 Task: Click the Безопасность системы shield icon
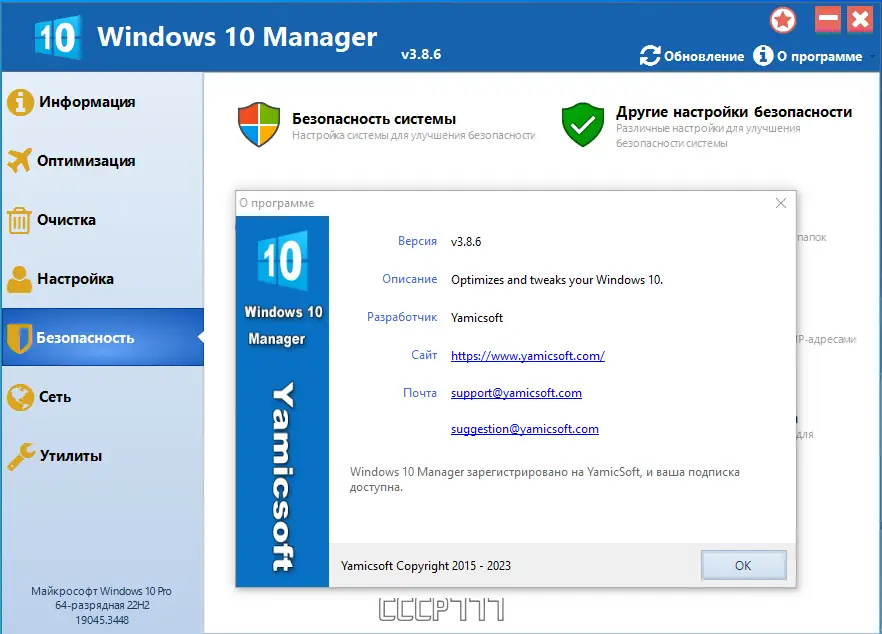pyautogui.click(x=258, y=120)
